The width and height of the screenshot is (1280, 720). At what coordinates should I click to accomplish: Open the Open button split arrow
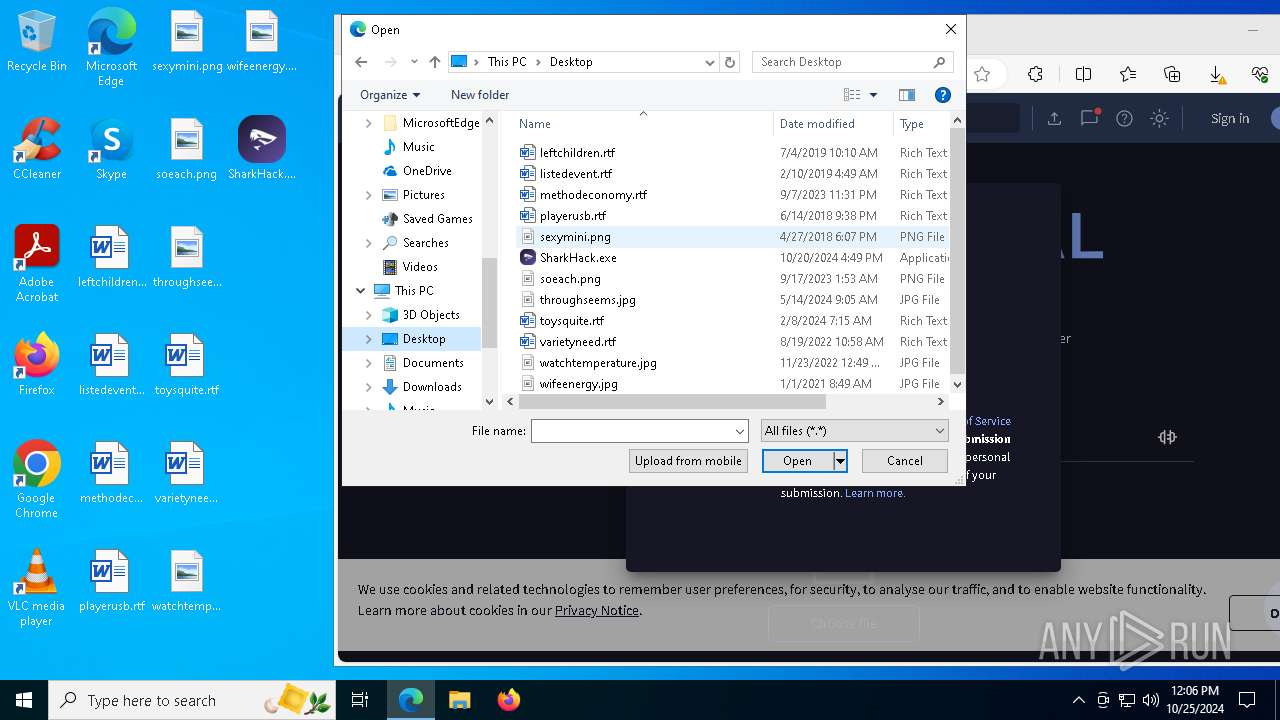click(x=840, y=461)
